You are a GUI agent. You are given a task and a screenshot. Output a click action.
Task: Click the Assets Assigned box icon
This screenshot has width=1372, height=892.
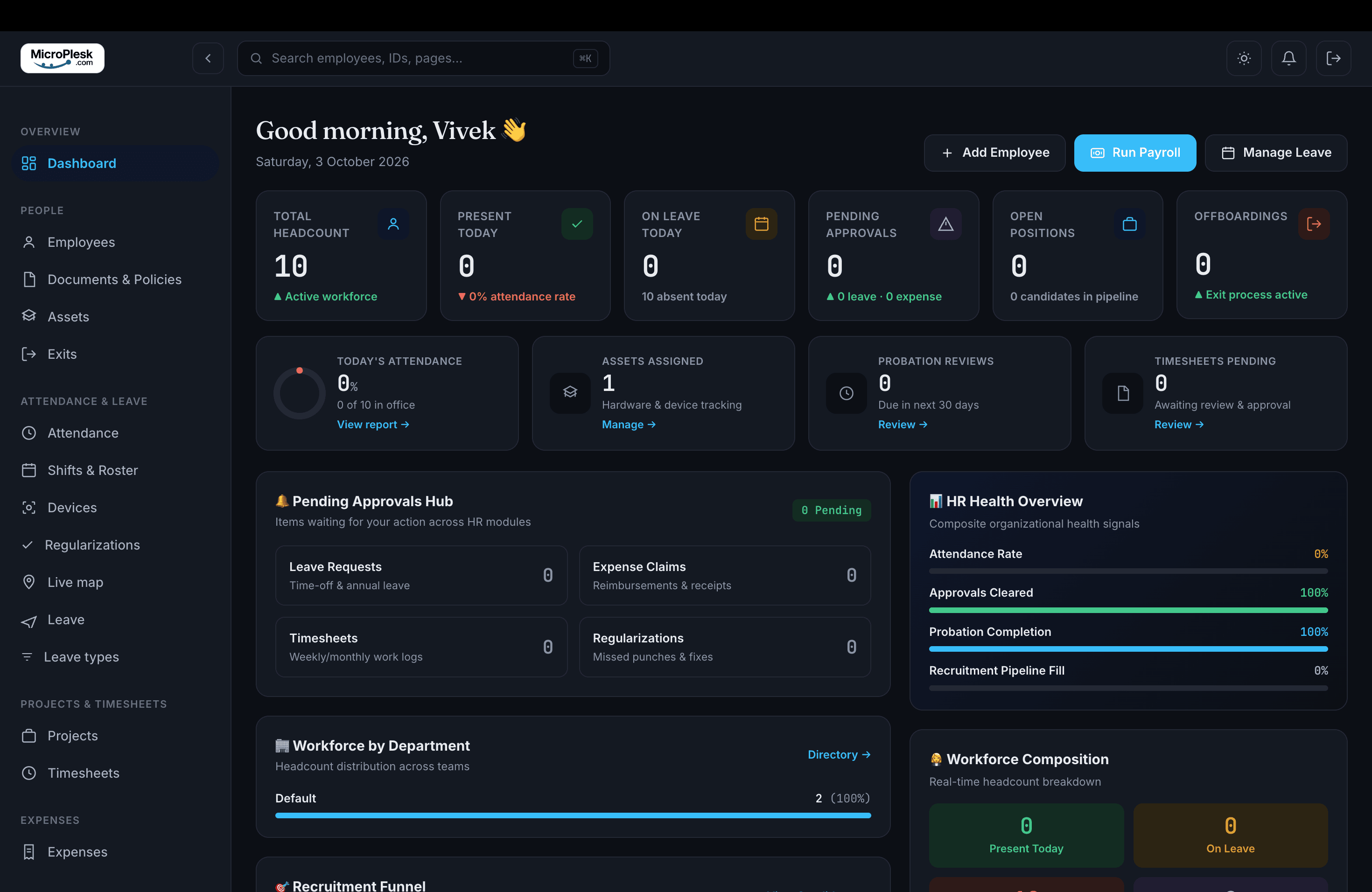click(570, 393)
